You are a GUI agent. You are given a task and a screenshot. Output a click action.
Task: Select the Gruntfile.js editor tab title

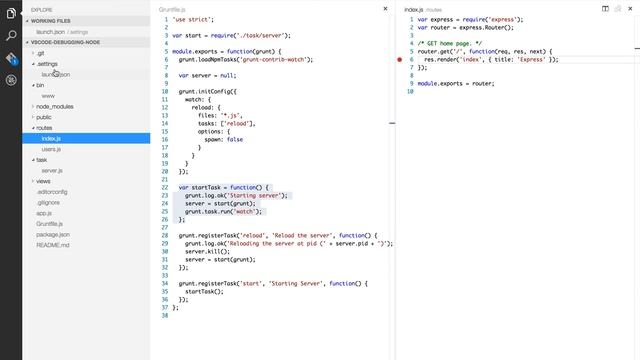tap(172, 9)
